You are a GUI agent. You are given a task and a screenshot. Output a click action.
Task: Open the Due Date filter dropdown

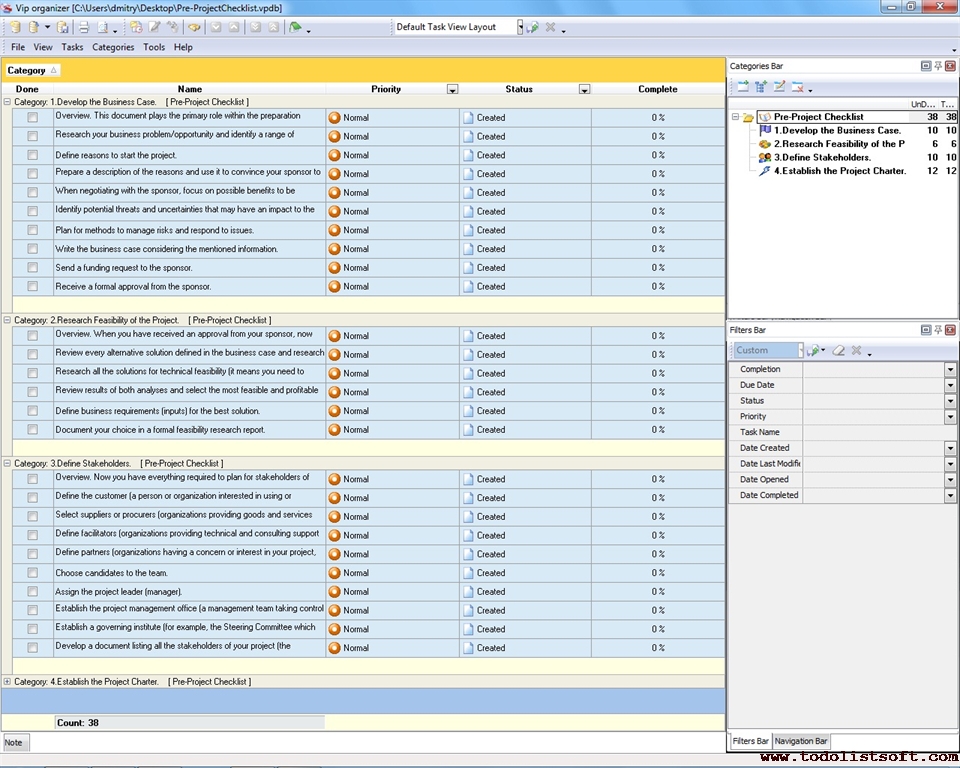tap(950, 385)
